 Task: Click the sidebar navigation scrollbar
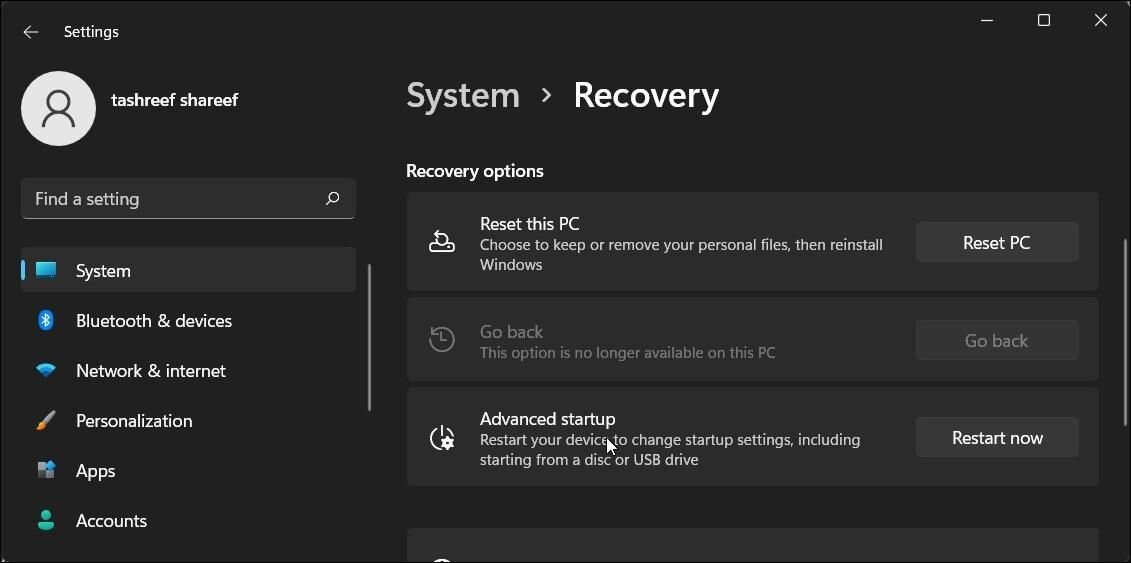coord(369,337)
